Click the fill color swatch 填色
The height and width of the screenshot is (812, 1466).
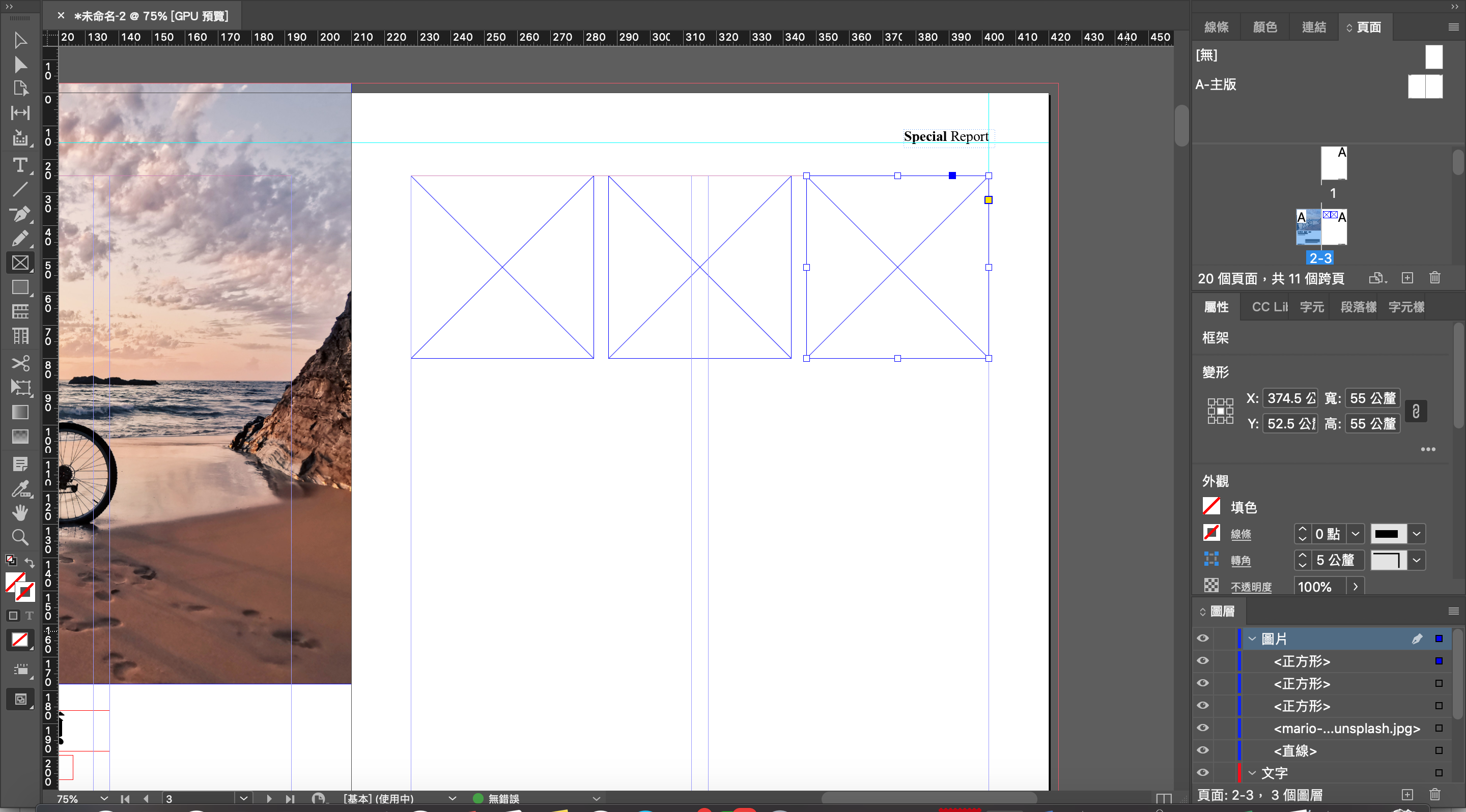pos(1211,506)
